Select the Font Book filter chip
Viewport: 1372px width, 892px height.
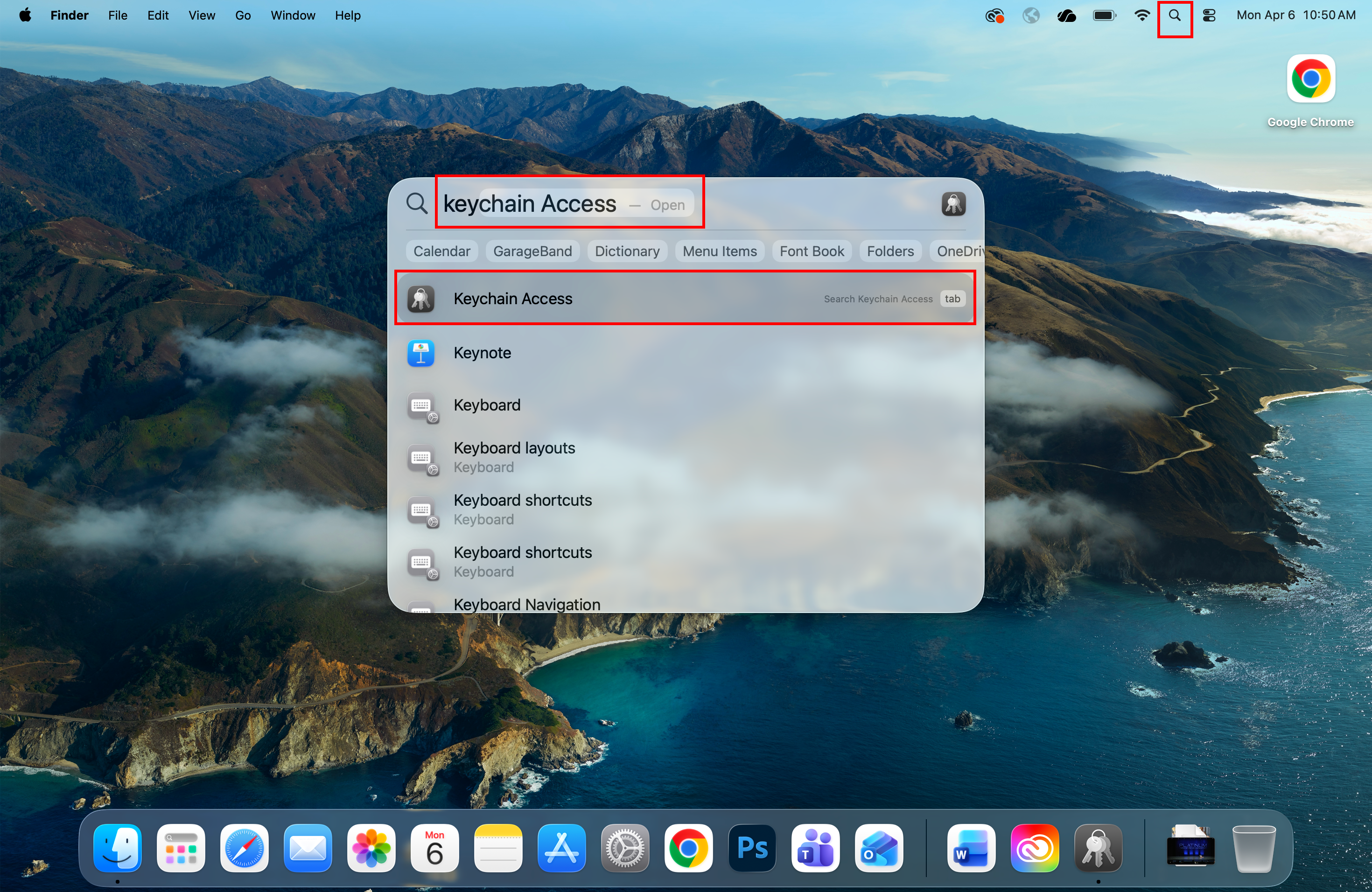(x=812, y=251)
